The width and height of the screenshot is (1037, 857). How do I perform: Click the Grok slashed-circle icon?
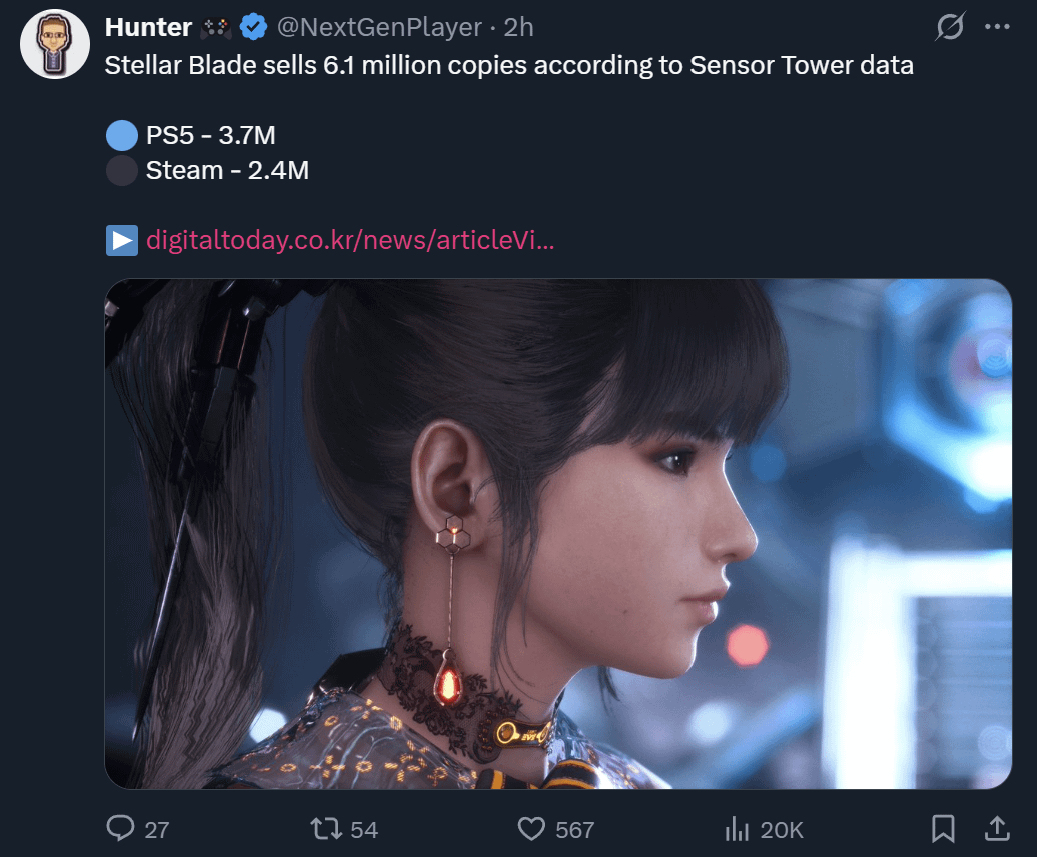point(949,28)
